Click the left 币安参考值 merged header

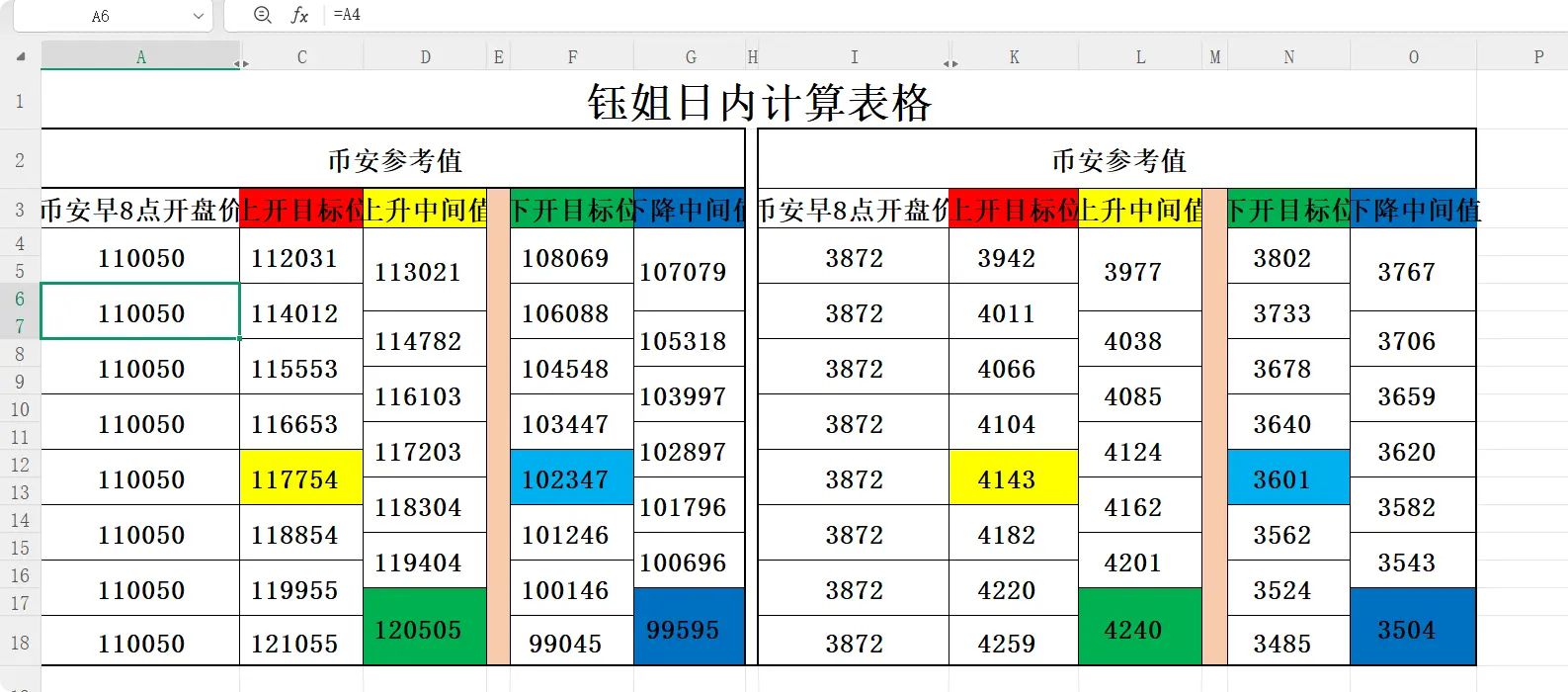pyautogui.click(x=394, y=159)
